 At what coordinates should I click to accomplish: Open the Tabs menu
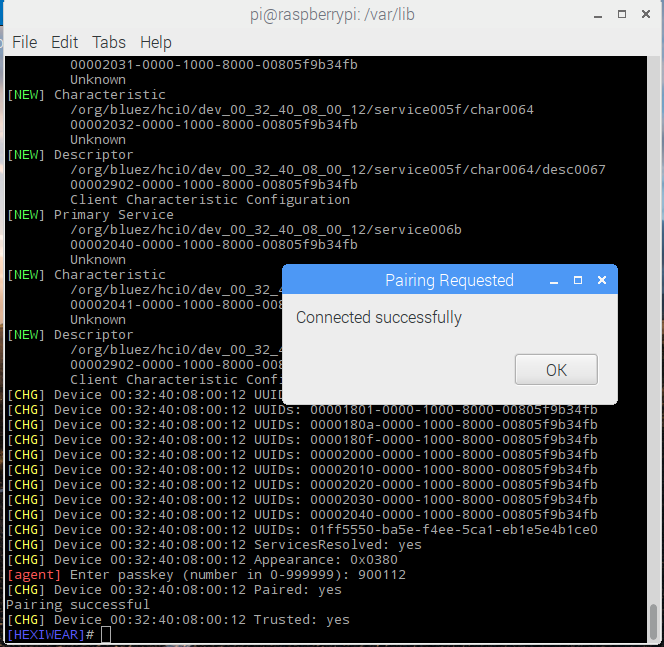click(x=109, y=42)
